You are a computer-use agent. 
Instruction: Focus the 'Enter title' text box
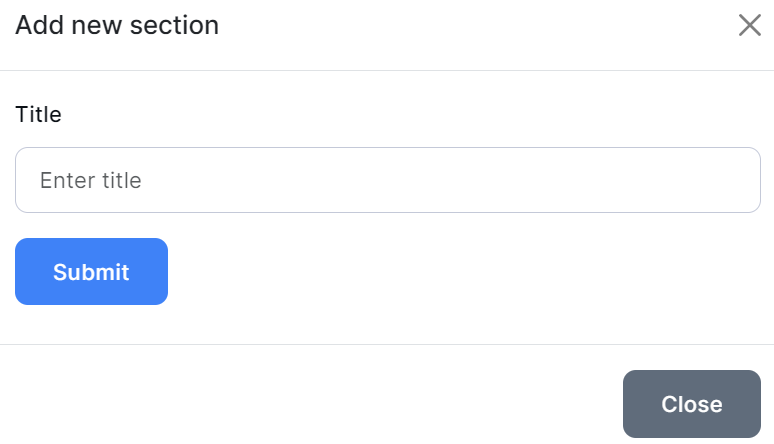388,180
